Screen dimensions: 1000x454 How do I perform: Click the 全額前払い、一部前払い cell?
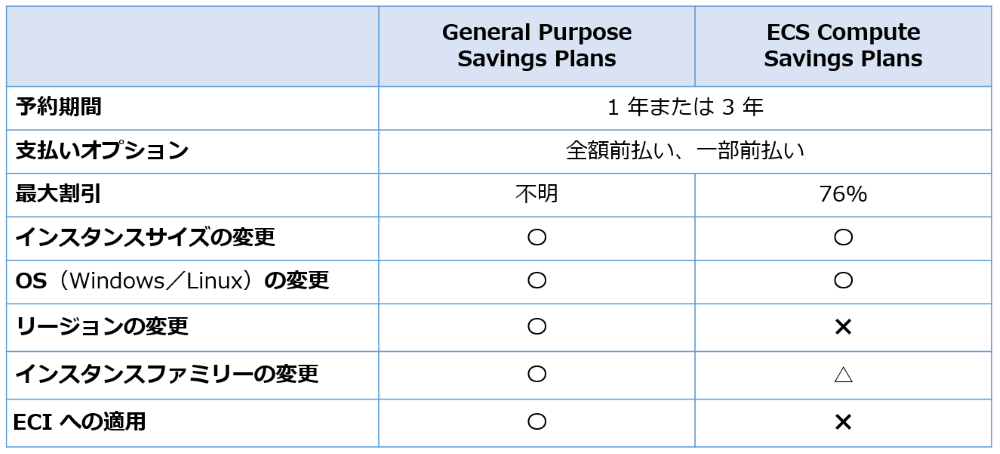click(686, 151)
